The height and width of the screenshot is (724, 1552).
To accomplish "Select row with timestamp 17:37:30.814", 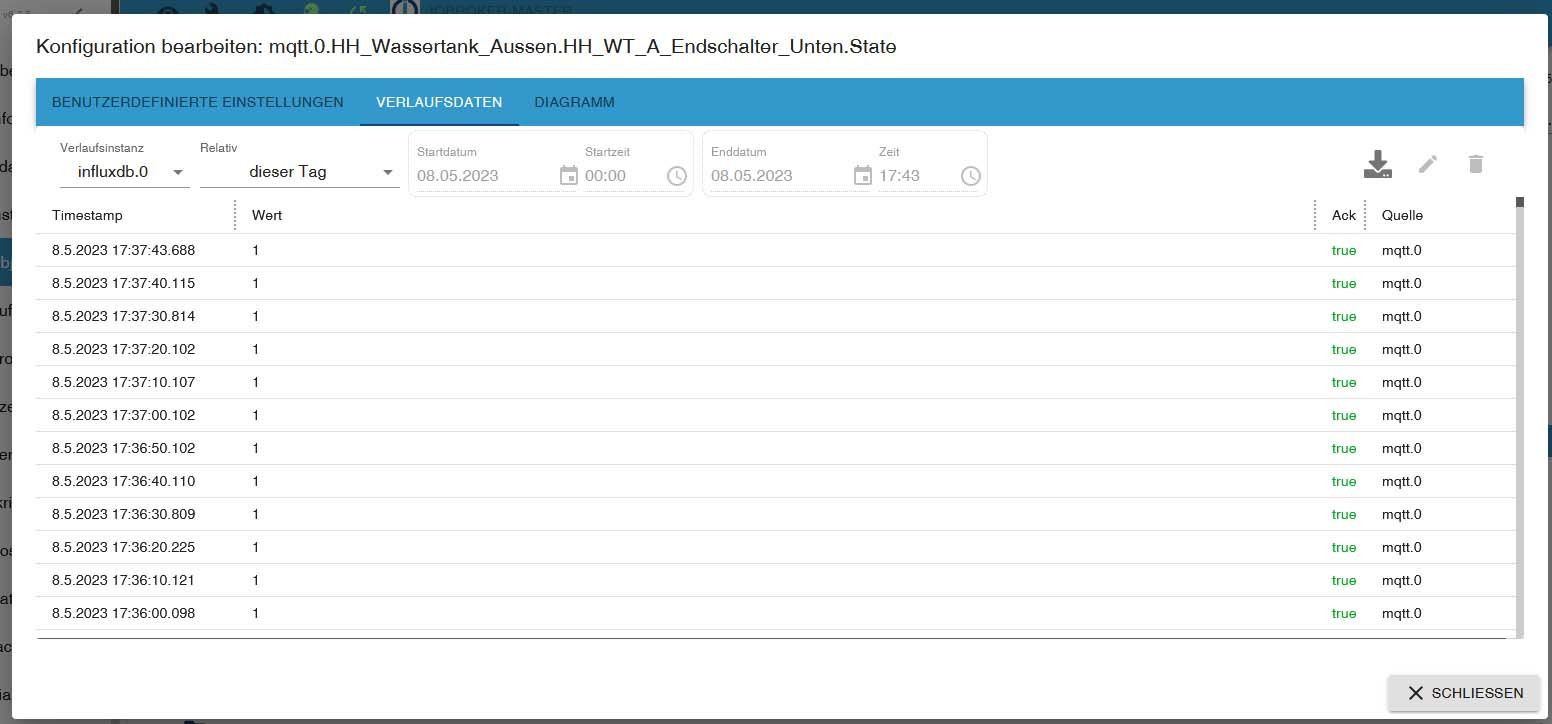I will tap(775, 316).
